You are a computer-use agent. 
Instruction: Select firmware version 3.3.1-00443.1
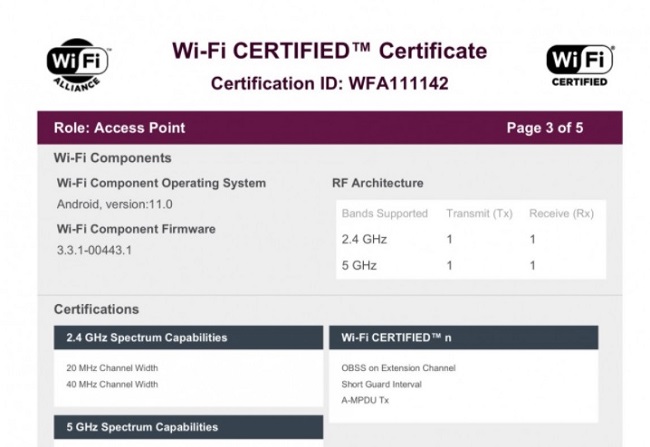(x=95, y=250)
